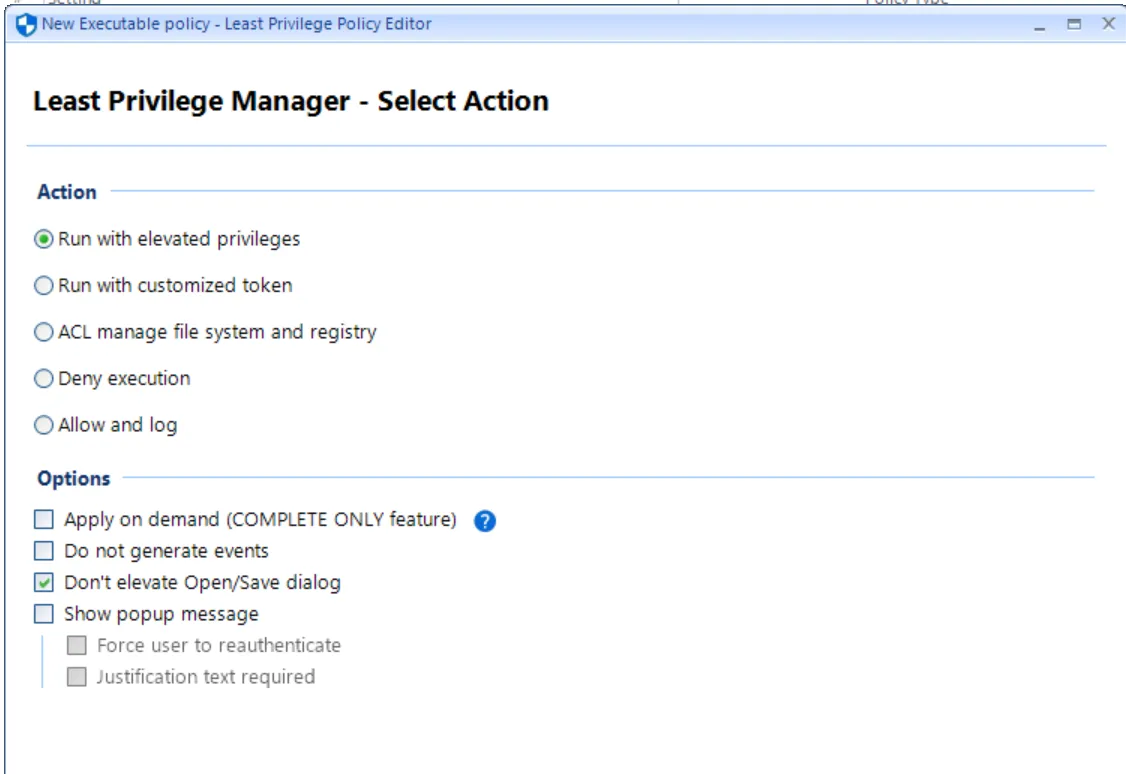Click the Least Privilege Manager heading
This screenshot has height=774, width=1126.
292,101
